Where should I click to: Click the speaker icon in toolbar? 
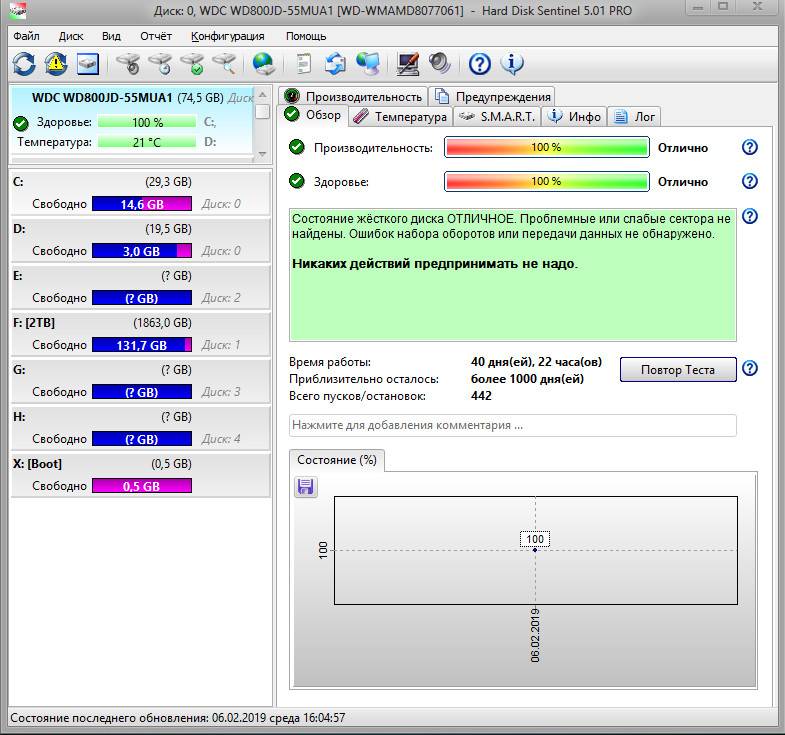tap(440, 64)
